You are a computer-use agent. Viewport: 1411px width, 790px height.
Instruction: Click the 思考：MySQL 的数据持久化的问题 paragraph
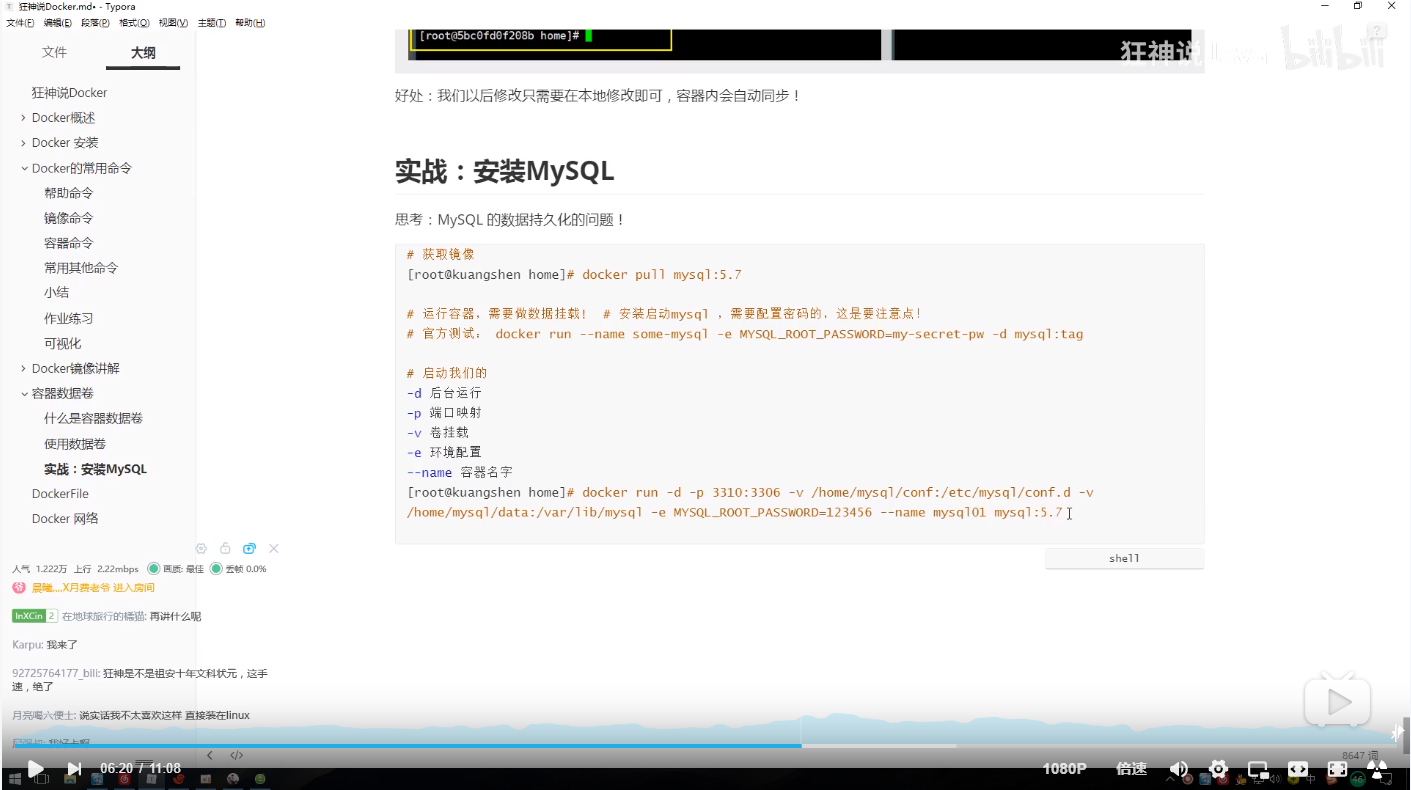[510, 220]
